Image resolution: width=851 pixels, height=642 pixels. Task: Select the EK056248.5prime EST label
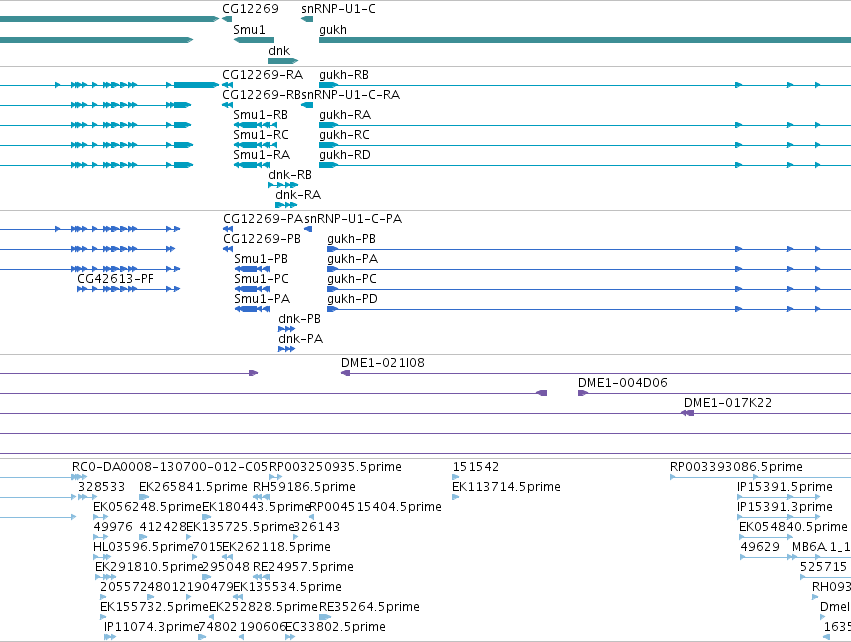147,507
